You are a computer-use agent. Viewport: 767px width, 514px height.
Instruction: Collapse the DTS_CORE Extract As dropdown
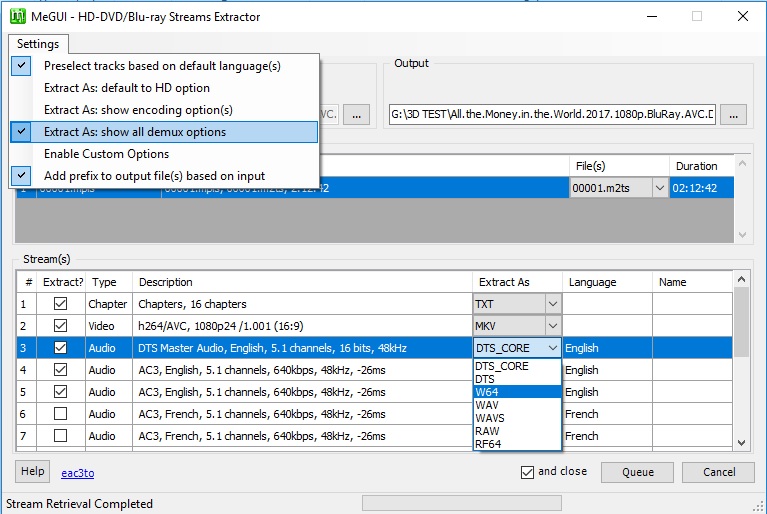pos(553,348)
